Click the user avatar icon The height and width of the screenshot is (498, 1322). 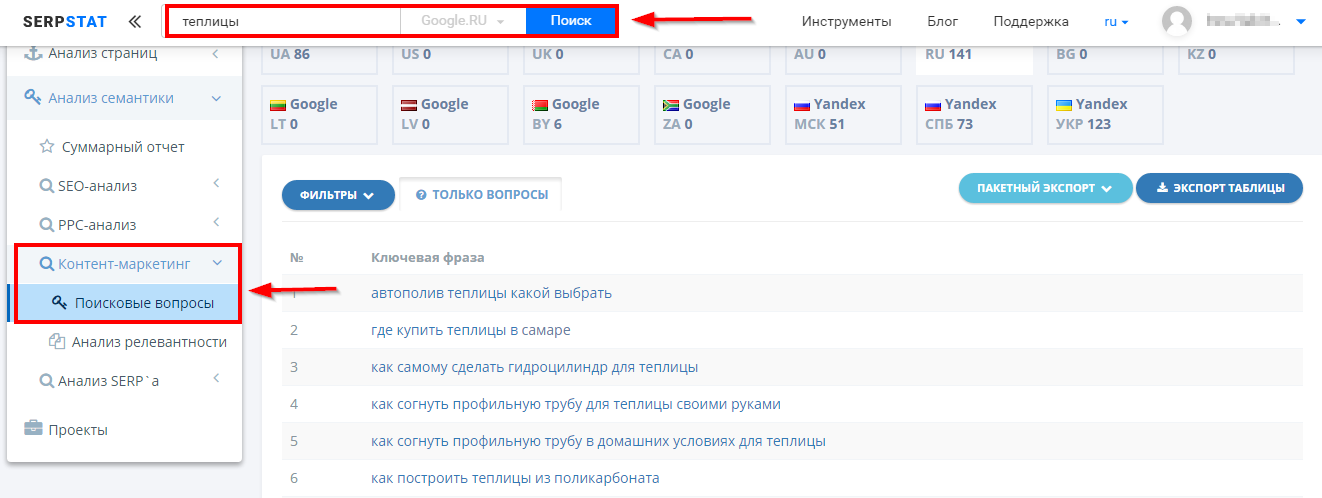tap(1179, 21)
